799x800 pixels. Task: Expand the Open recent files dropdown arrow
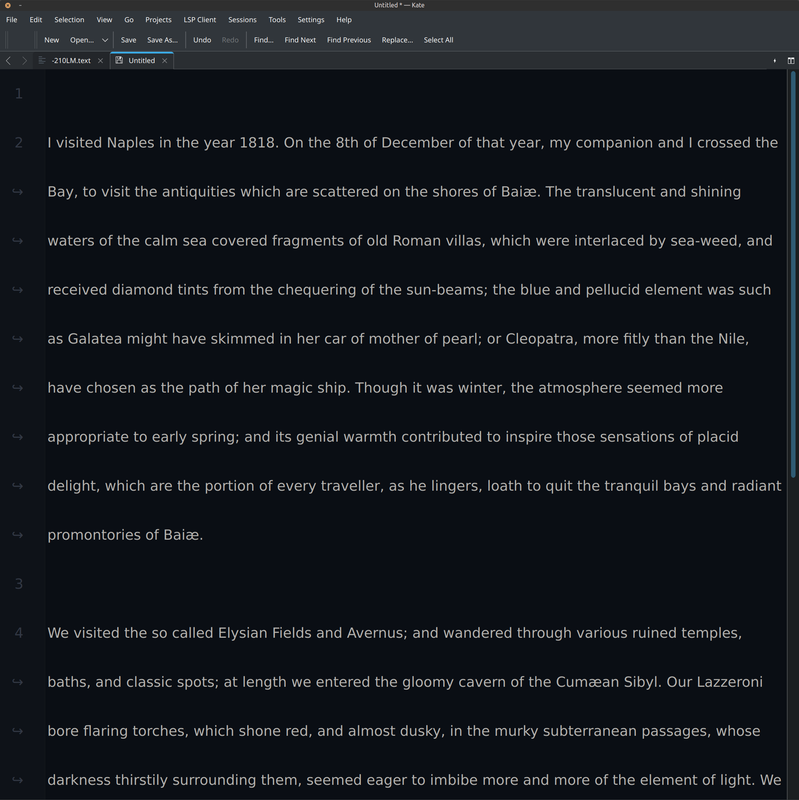point(105,40)
